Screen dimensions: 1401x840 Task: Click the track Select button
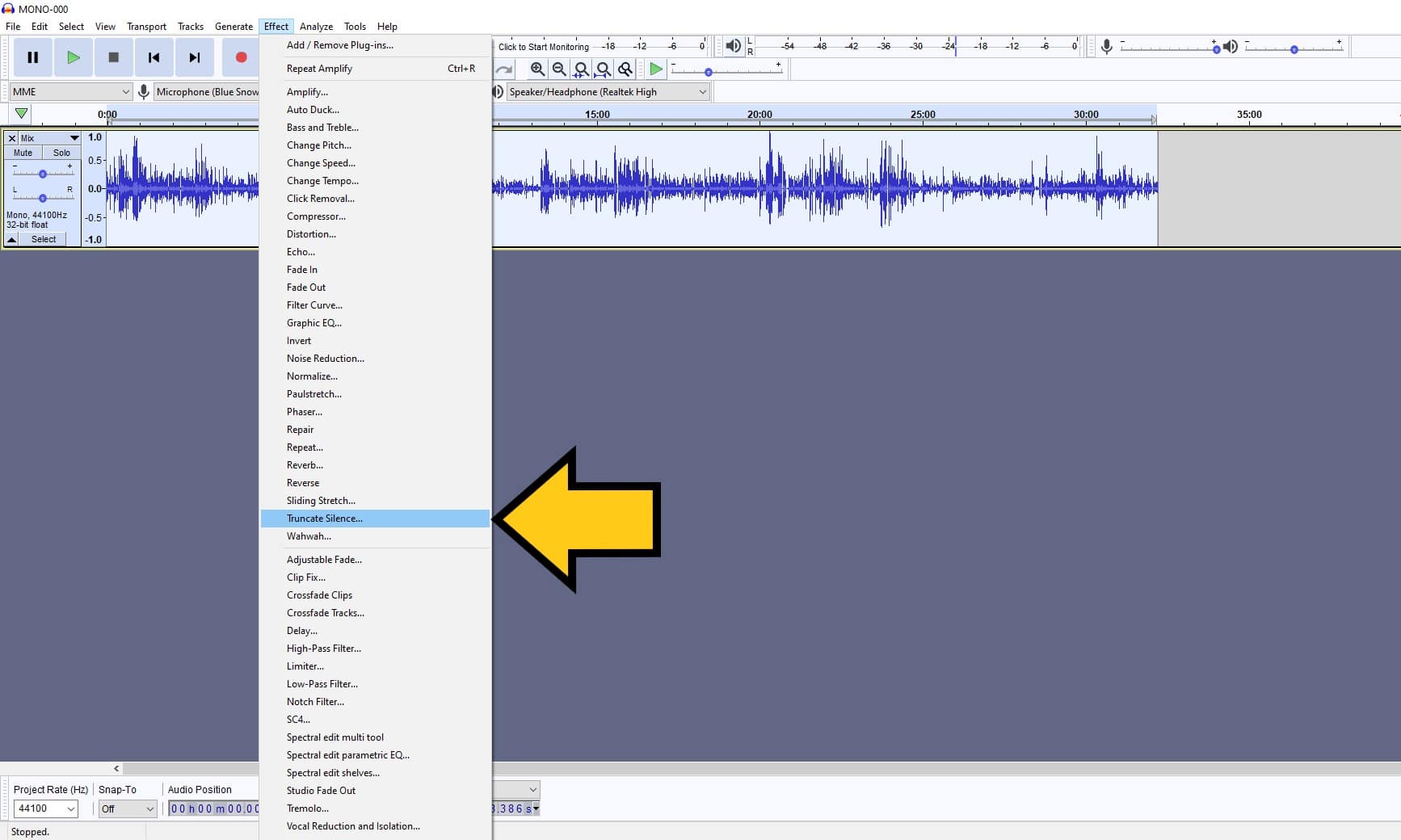point(41,239)
